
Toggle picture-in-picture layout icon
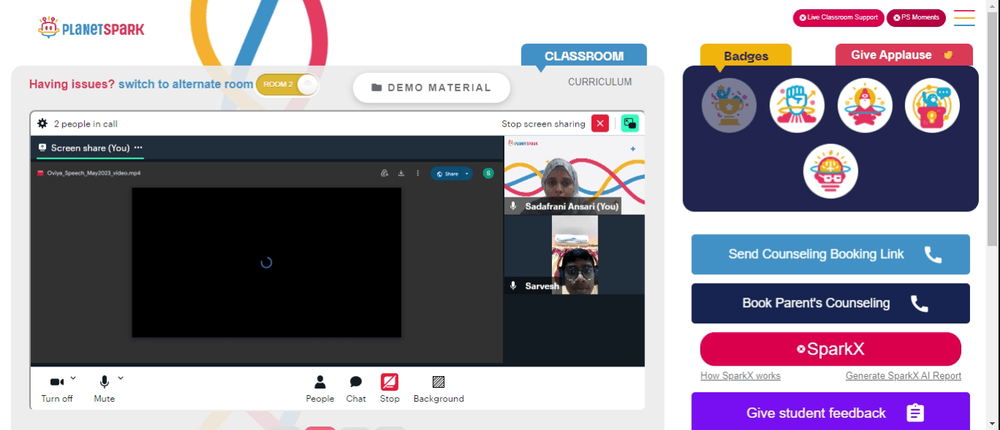[630, 124]
